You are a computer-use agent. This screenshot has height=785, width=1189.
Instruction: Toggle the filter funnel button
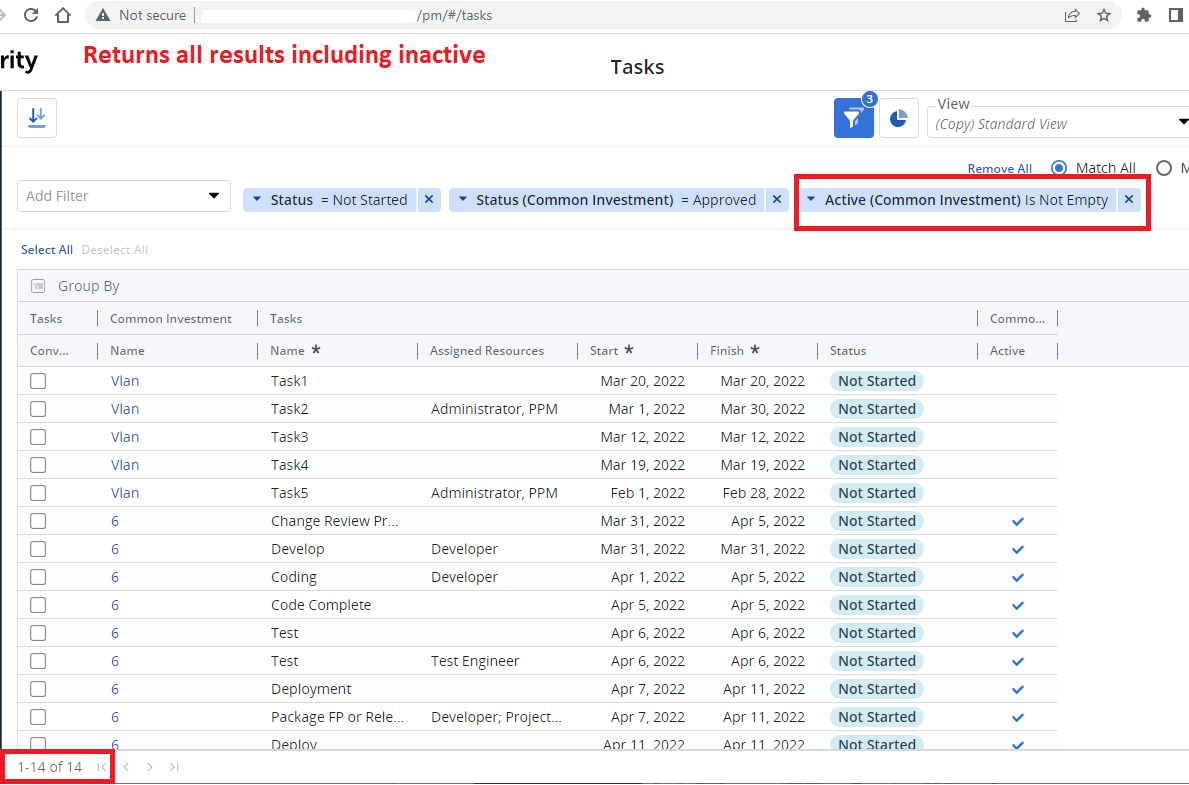click(852, 118)
